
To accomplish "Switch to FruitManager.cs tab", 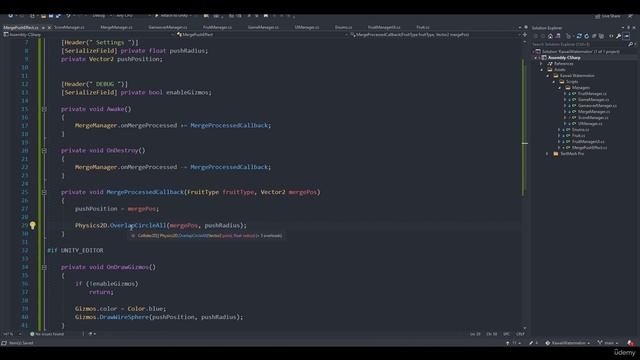I will click(x=218, y=28).
